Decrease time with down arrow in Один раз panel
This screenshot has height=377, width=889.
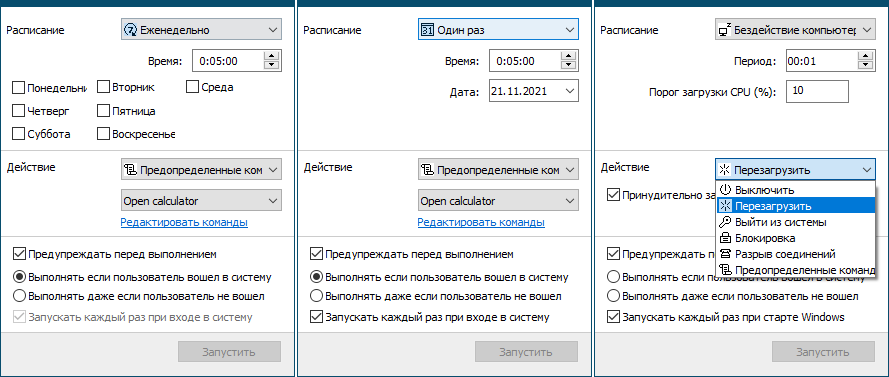[x=570, y=66]
